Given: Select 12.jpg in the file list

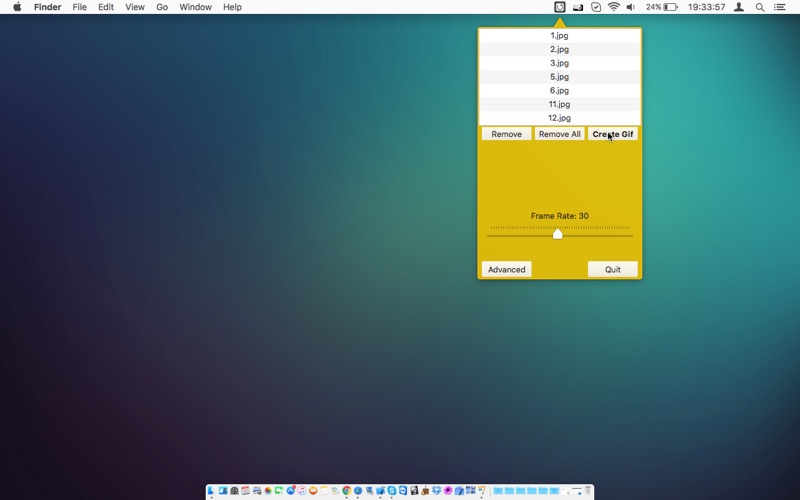Looking at the screenshot, I should [x=560, y=118].
